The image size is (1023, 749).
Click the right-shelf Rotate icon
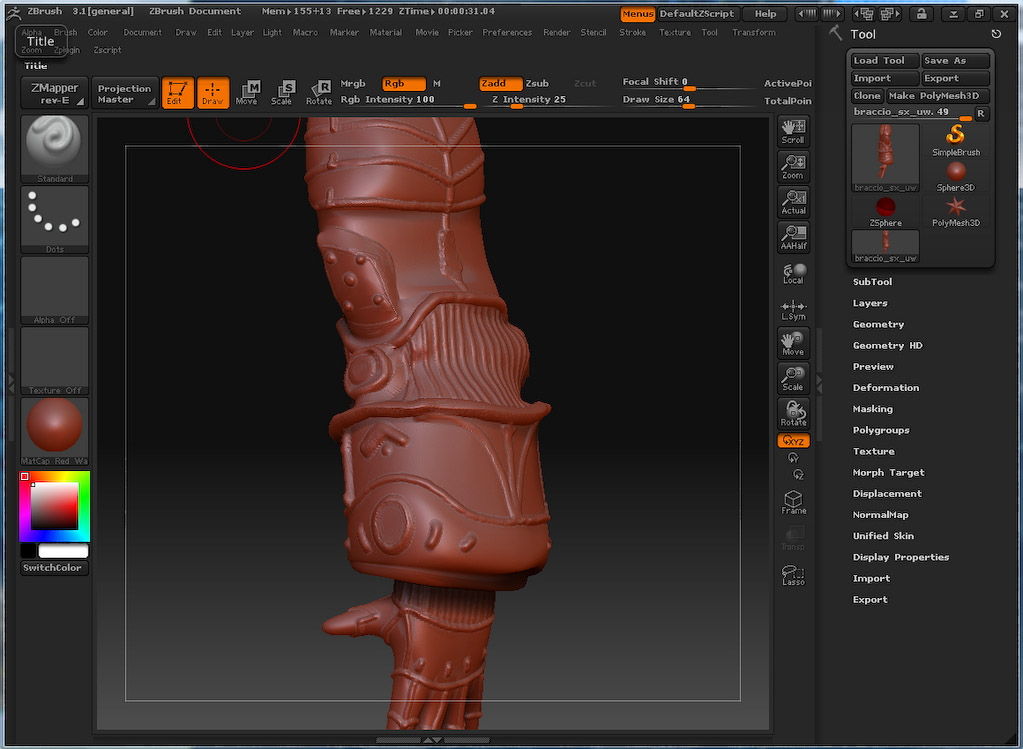(x=793, y=413)
